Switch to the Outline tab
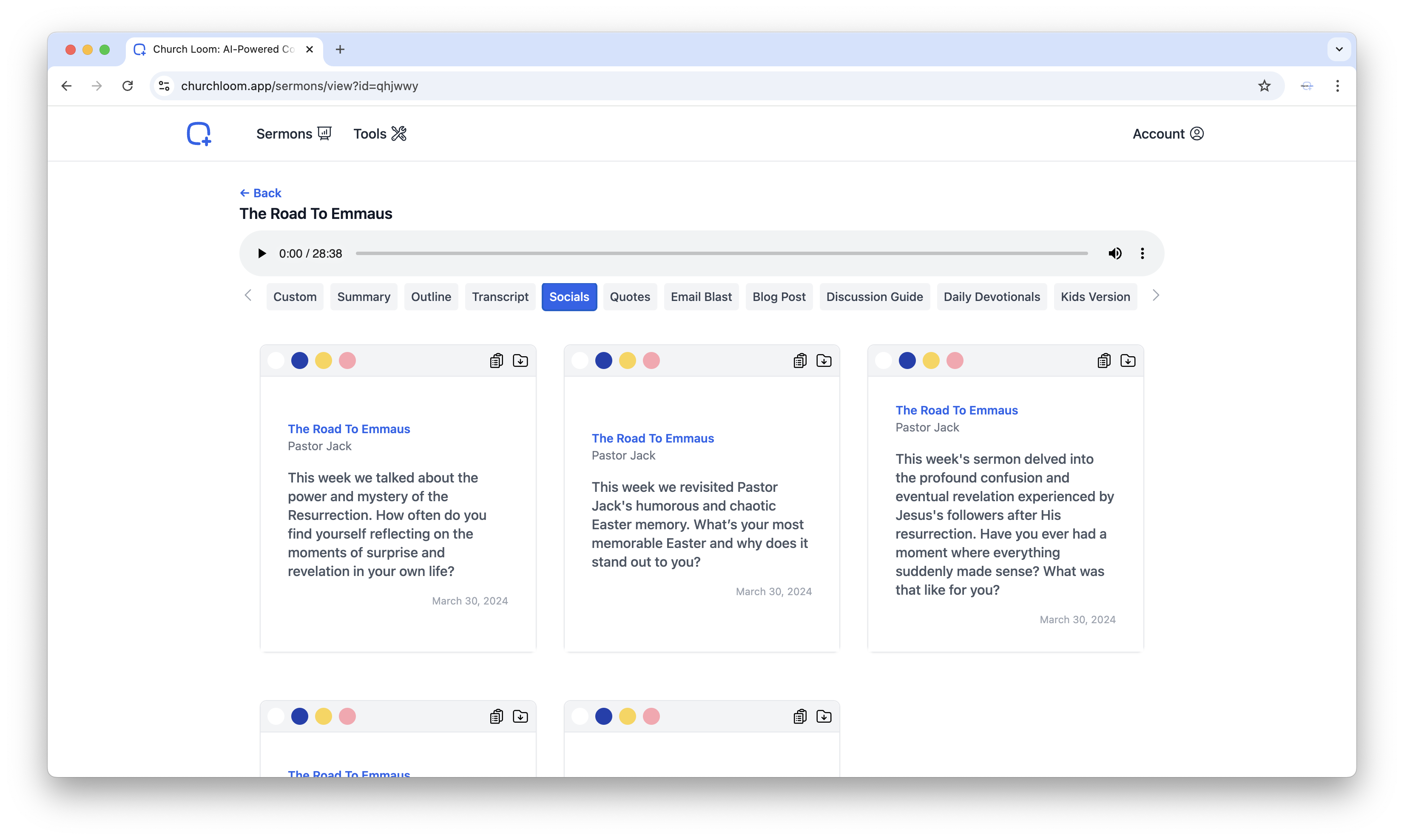The width and height of the screenshot is (1404, 840). click(x=432, y=297)
